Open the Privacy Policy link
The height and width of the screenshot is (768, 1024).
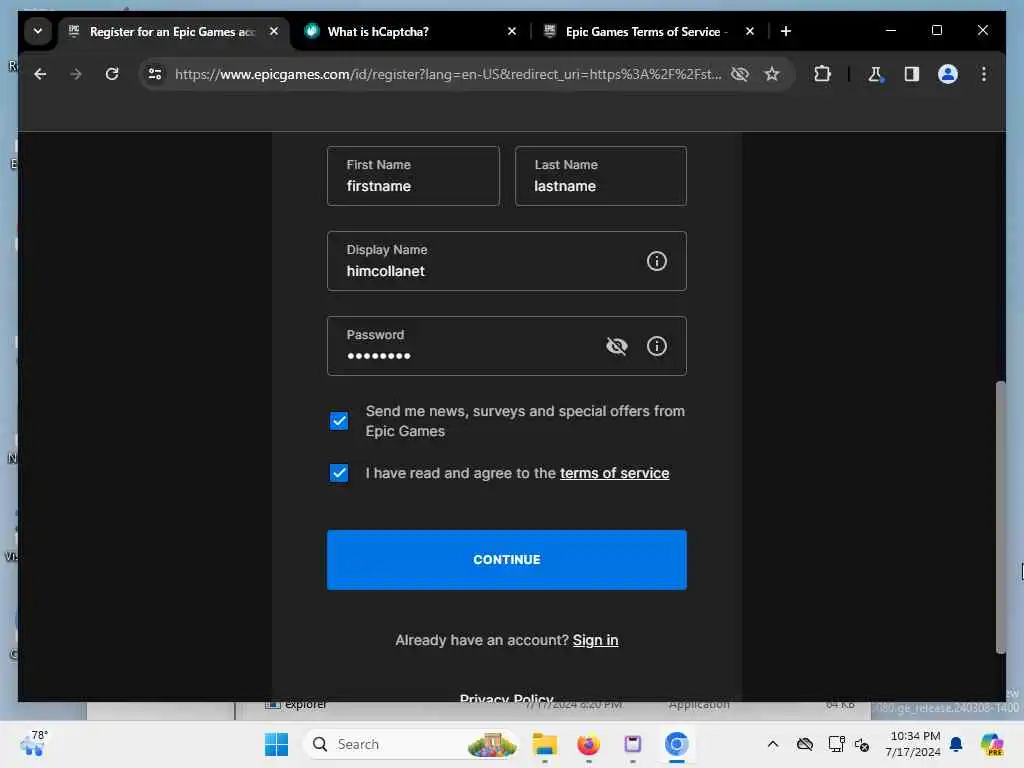point(507,697)
